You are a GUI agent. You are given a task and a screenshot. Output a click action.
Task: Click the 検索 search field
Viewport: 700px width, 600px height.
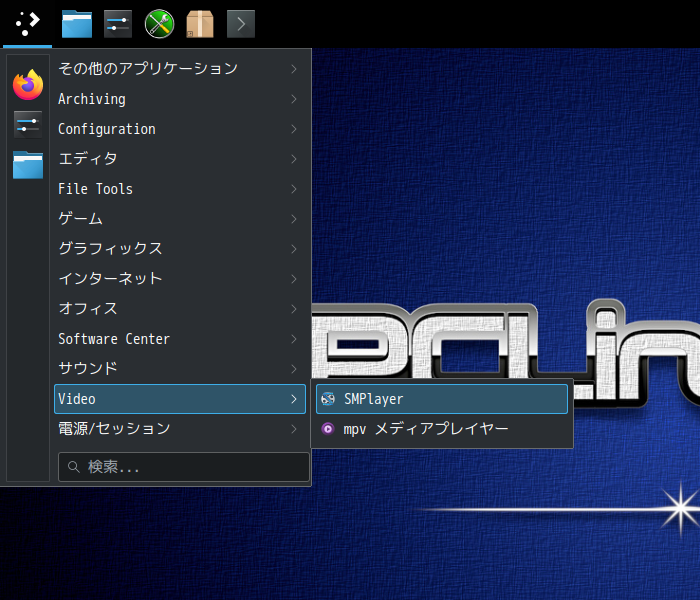(183, 467)
